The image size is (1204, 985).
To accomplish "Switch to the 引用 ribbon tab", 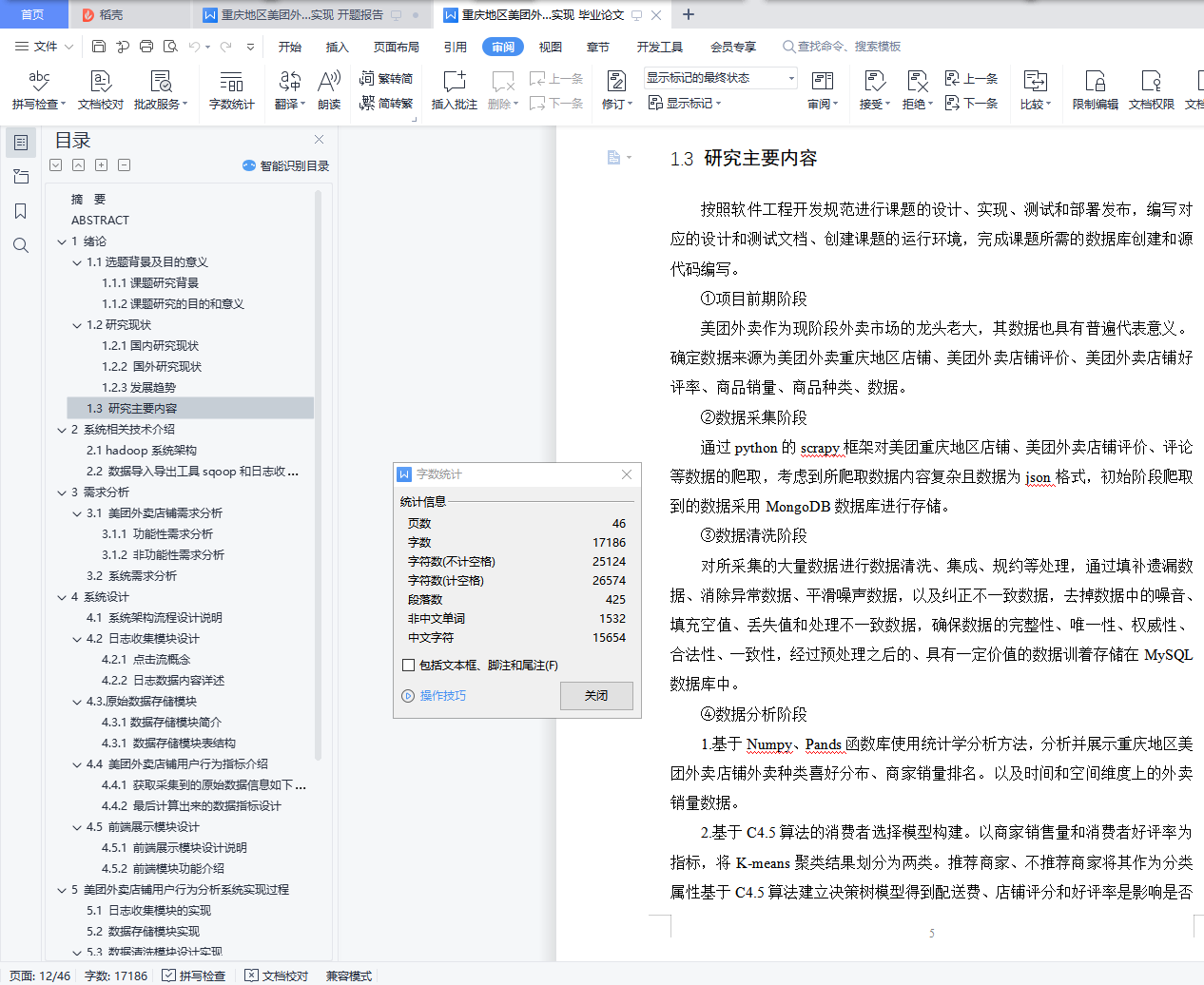I will (x=456, y=47).
